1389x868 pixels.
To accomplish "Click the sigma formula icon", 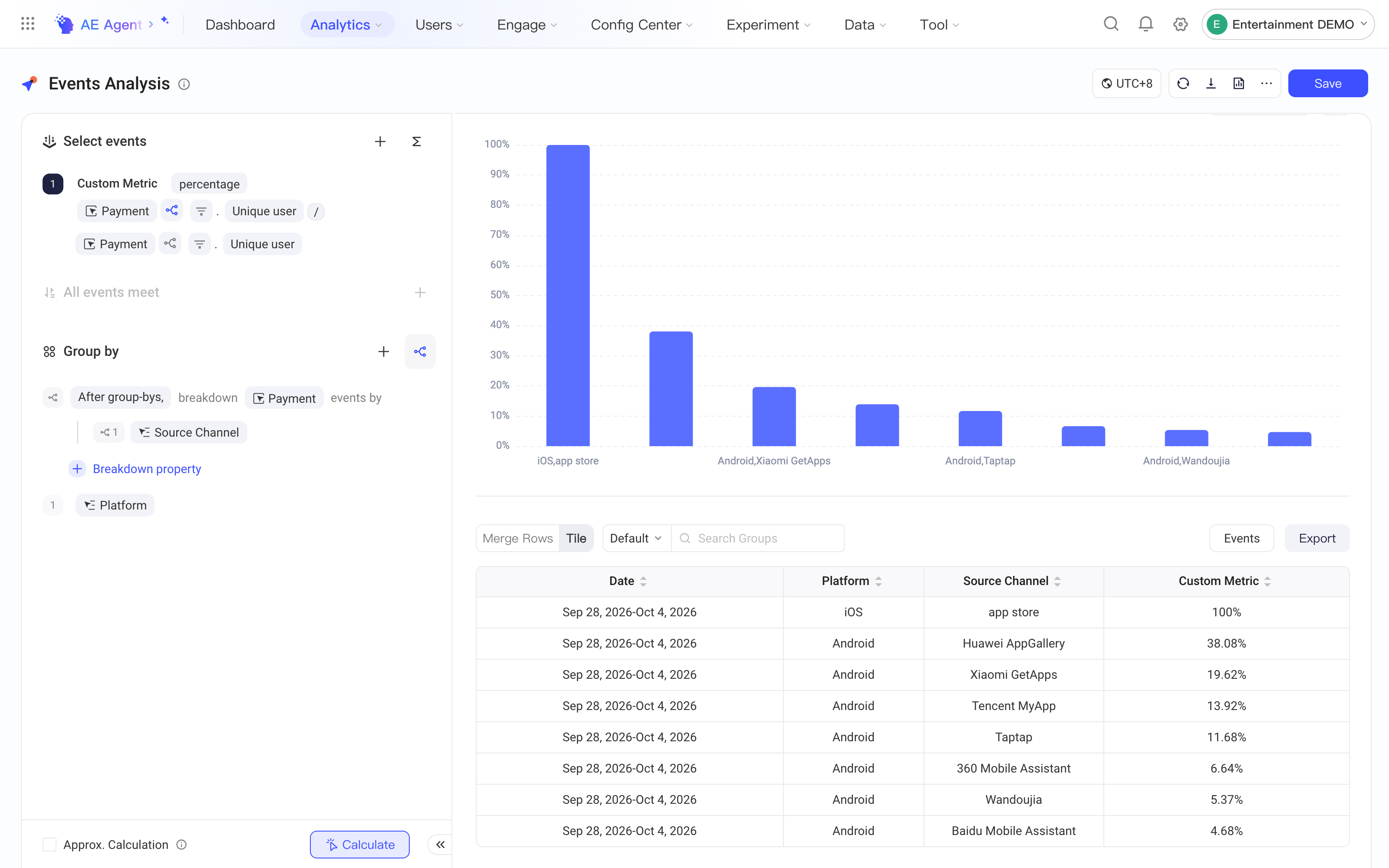I will click(x=417, y=141).
